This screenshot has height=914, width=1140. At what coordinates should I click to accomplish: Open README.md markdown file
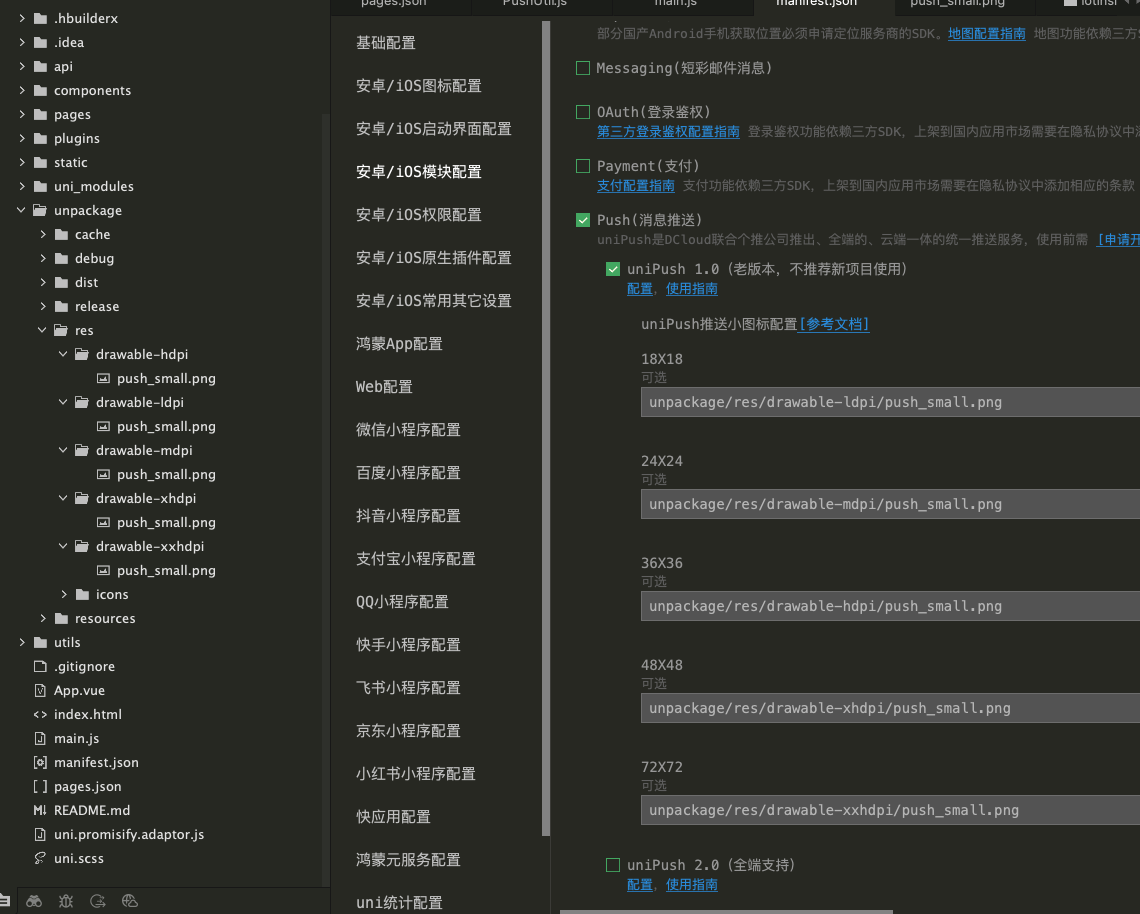coord(91,810)
